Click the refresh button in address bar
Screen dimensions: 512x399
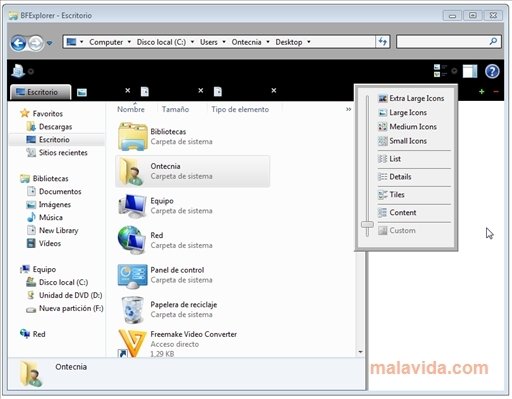[x=383, y=42]
